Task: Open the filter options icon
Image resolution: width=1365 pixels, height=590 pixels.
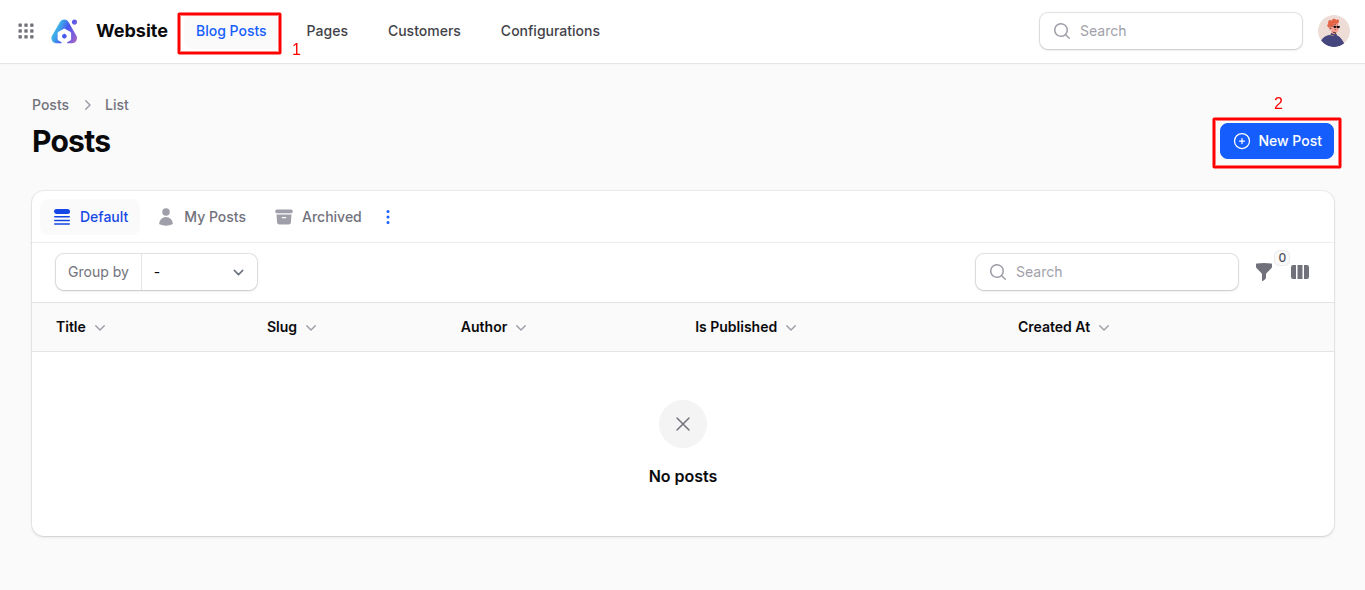Action: click(1263, 271)
